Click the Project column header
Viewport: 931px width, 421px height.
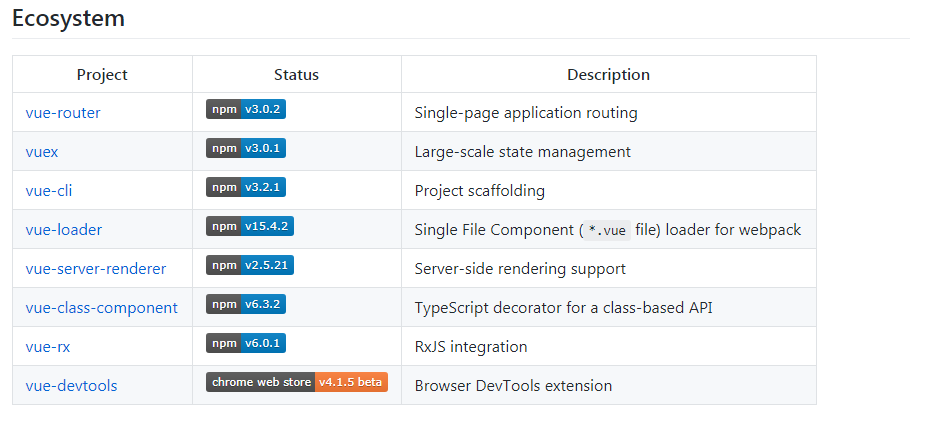pos(102,75)
